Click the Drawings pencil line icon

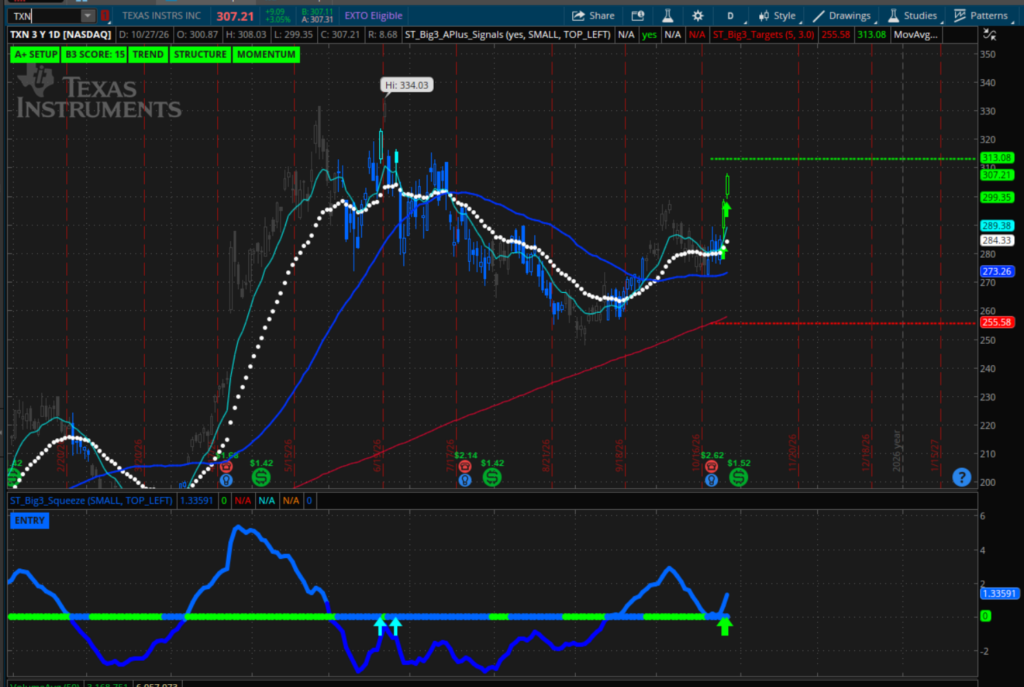(818, 16)
